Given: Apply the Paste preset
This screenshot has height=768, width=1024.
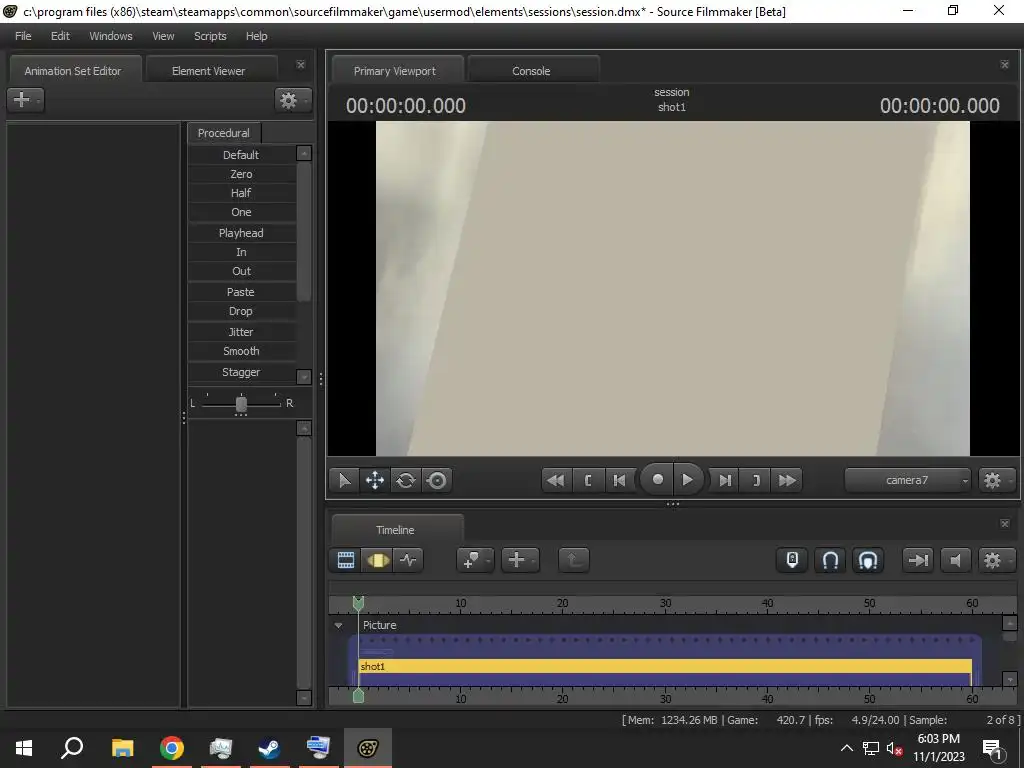Looking at the screenshot, I should [241, 292].
